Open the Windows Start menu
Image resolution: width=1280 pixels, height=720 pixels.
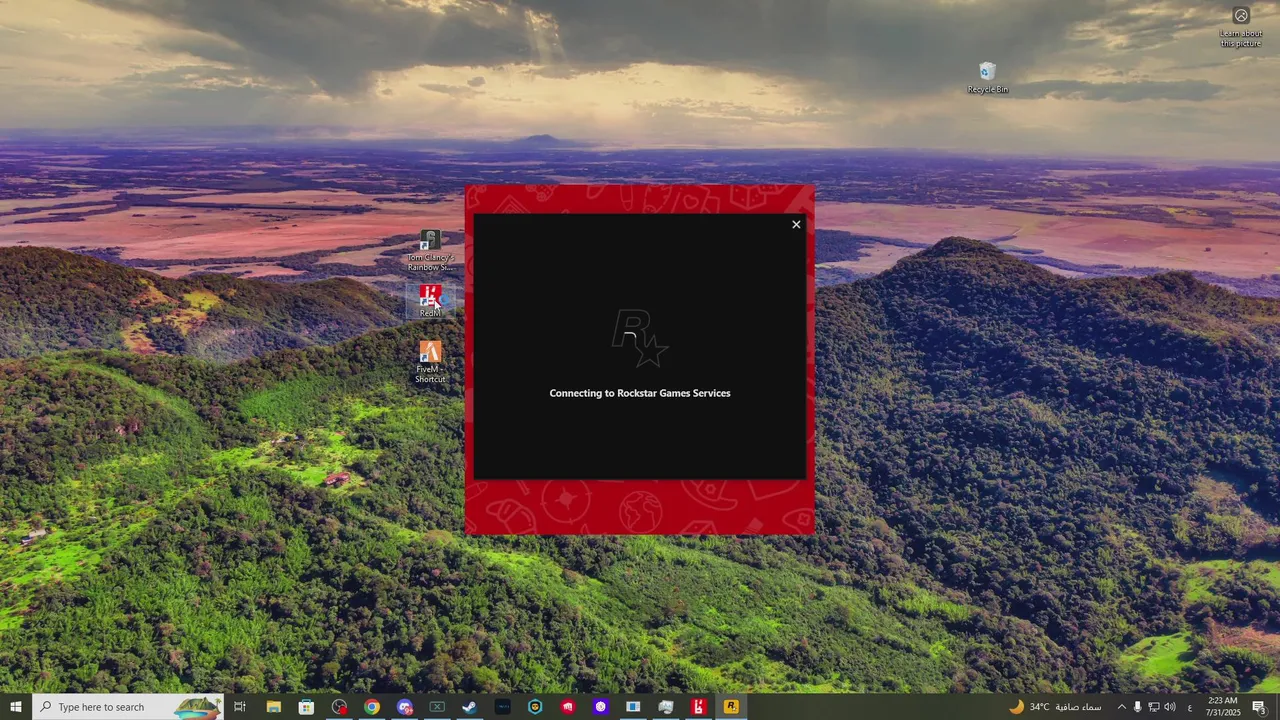pos(16,707)
